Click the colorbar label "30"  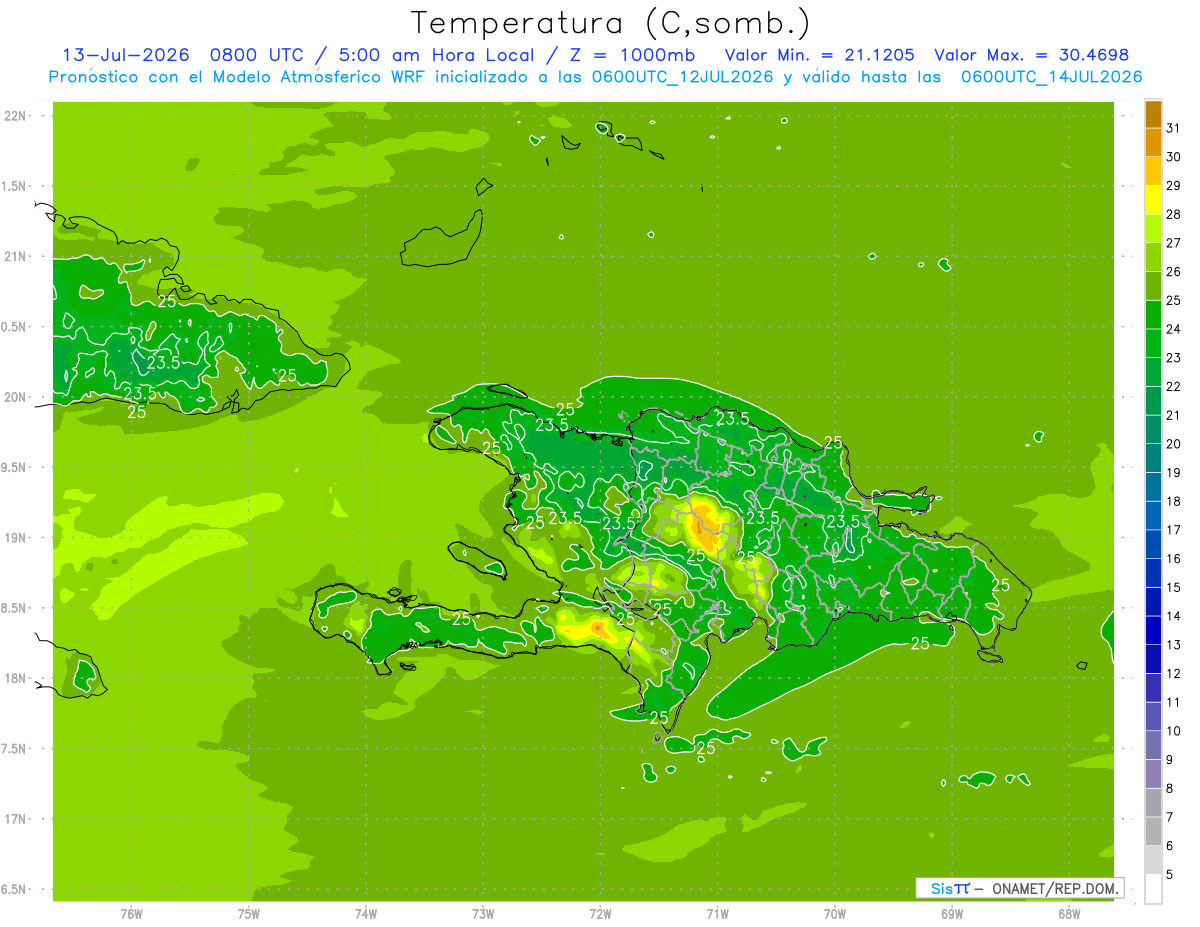click(x=1173, y=157)
